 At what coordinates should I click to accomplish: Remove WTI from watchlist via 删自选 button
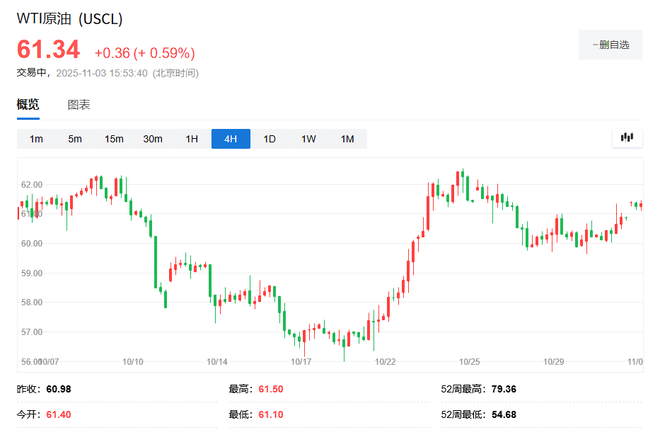tap(610, 45)
